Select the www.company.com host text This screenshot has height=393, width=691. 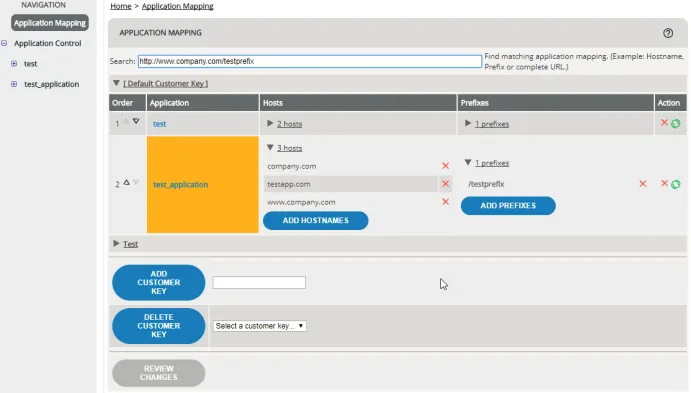pyautogui.click(x=301, y=202)
